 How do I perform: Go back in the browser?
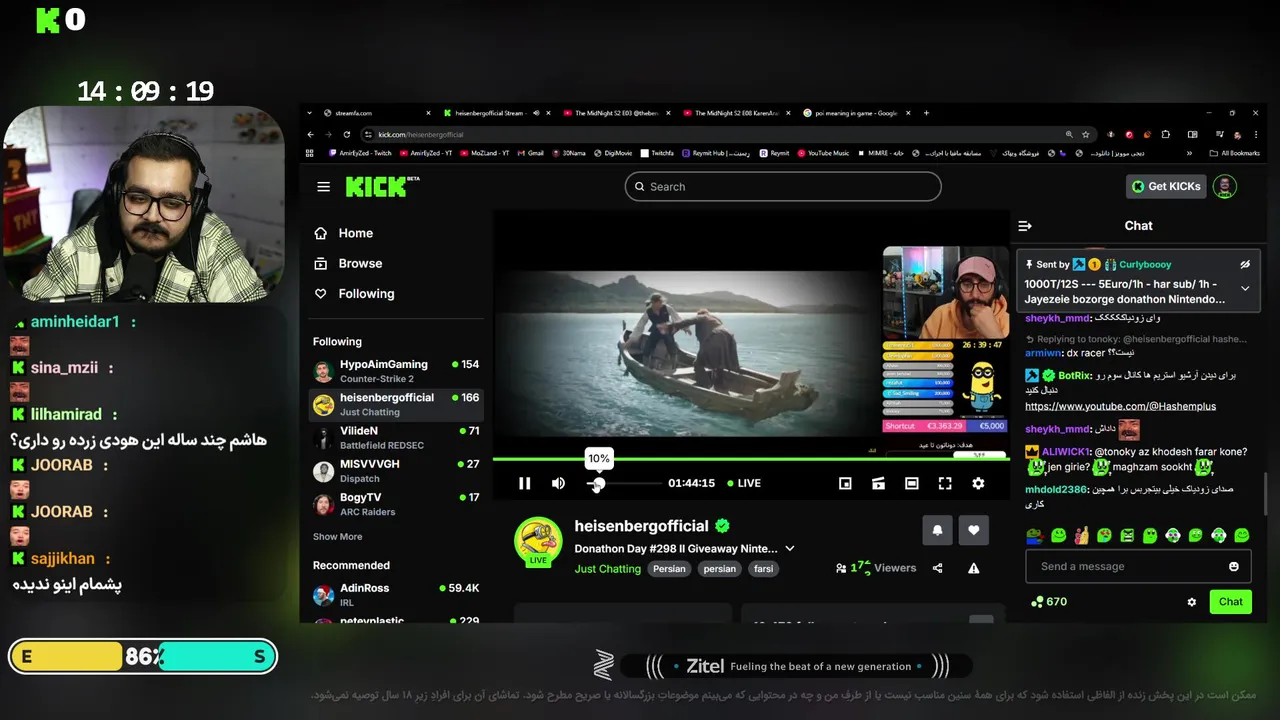(x=310, y=134)
